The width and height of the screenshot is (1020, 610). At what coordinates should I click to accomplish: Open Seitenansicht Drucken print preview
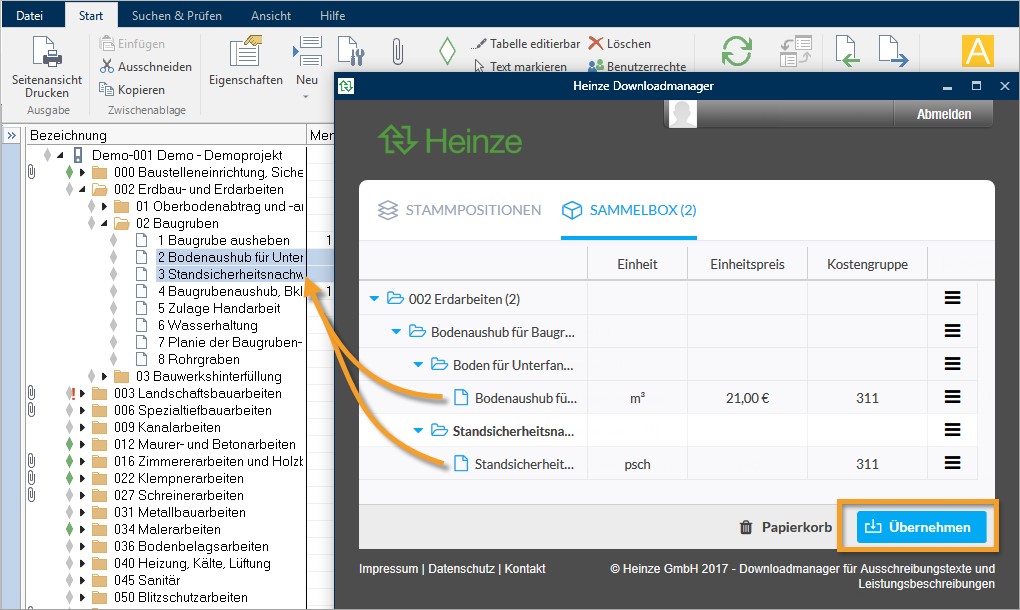(47, 67)
